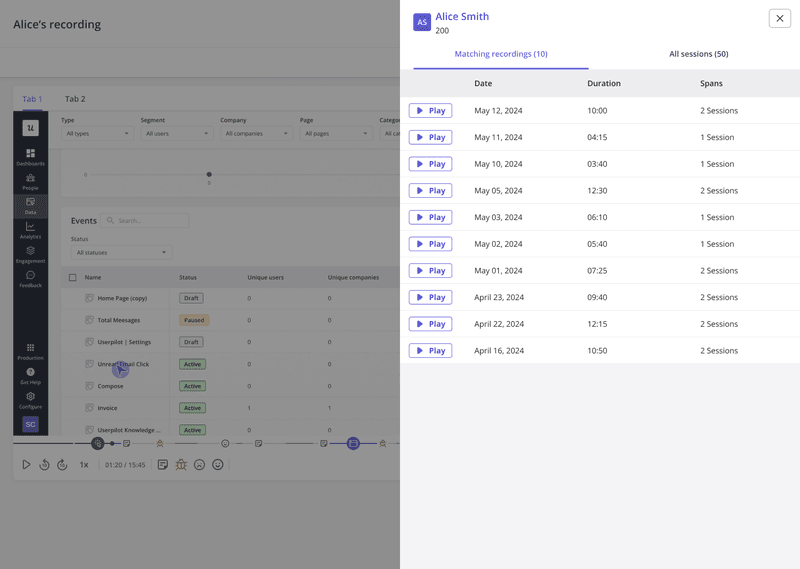
Task: Tick the select-all checkbox in Events table
Action: pos(72,277)
